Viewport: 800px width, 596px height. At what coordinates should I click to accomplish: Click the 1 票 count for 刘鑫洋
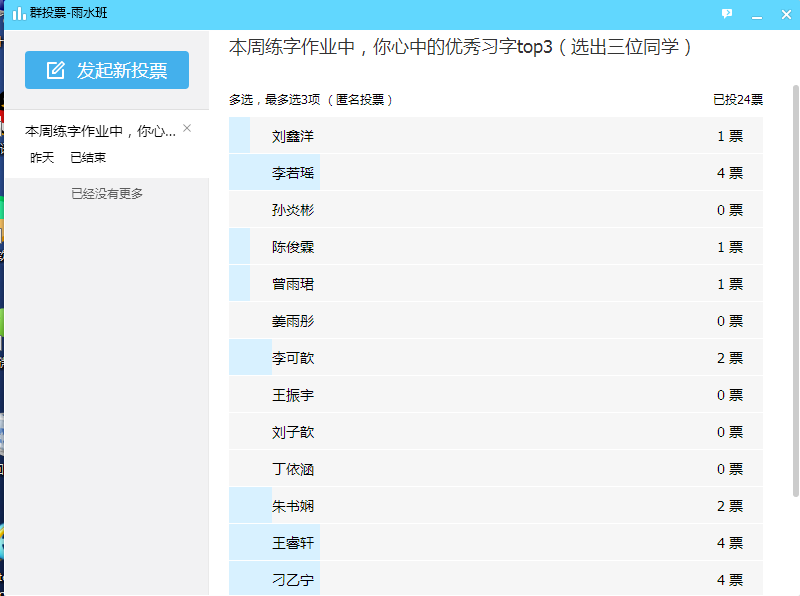[730, 136]
